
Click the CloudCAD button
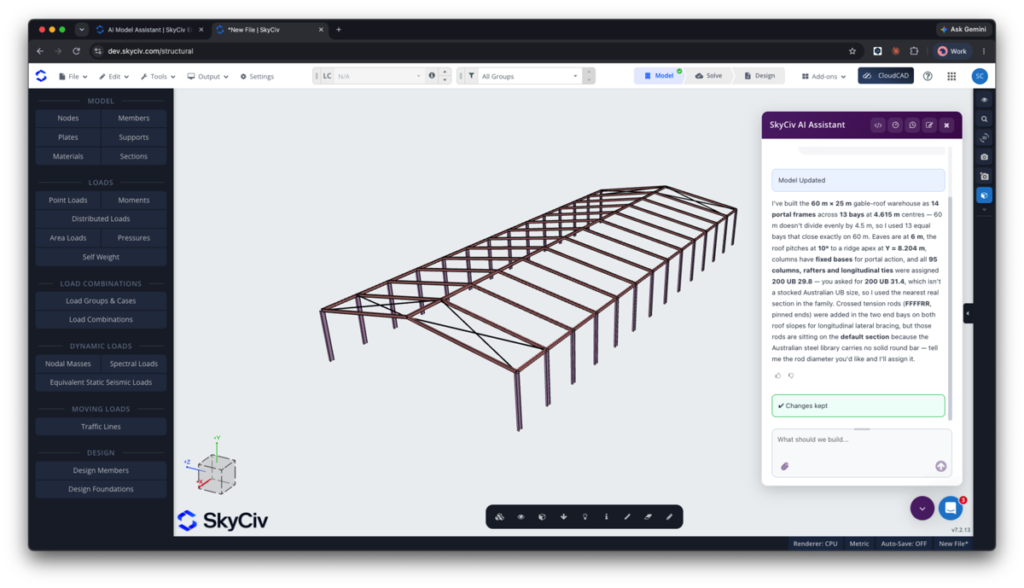[886, 76]
